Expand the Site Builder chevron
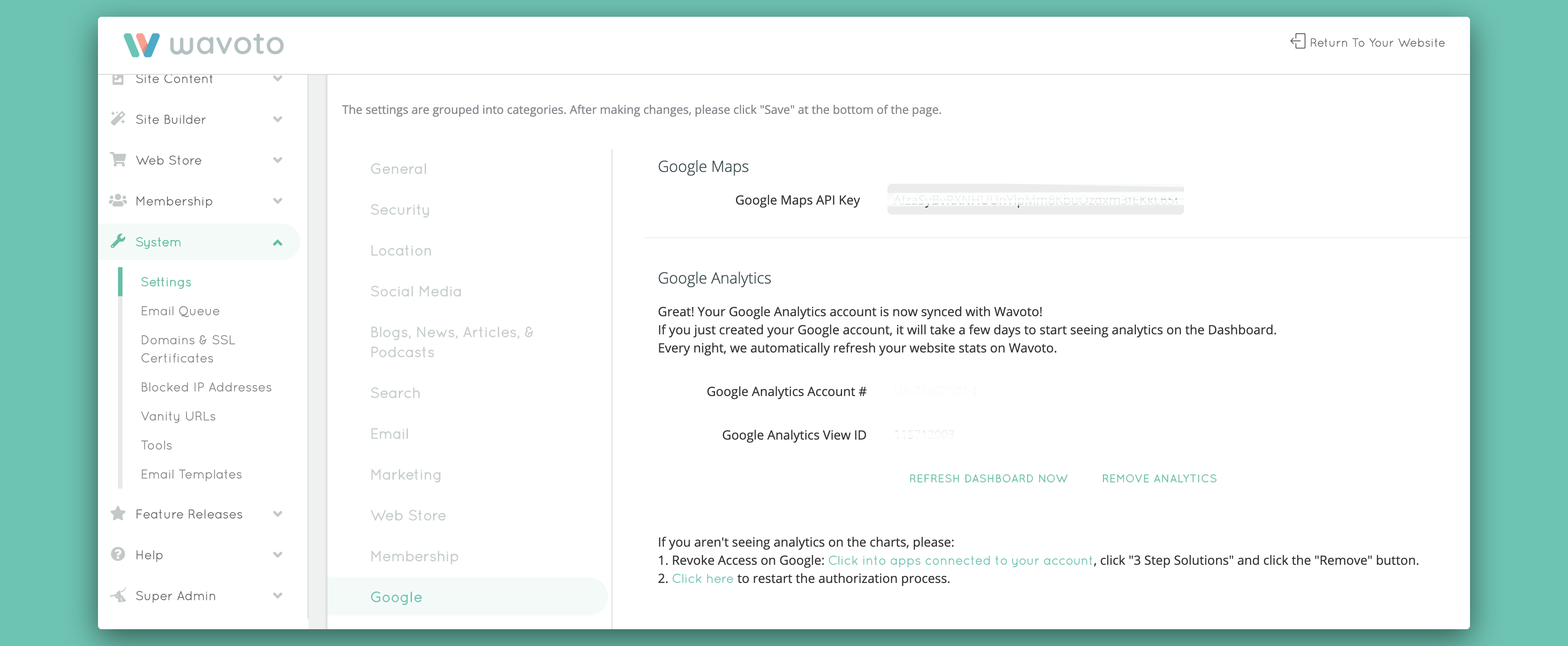The height and width of the screenshot is (646, 1568). click(278, 119)
